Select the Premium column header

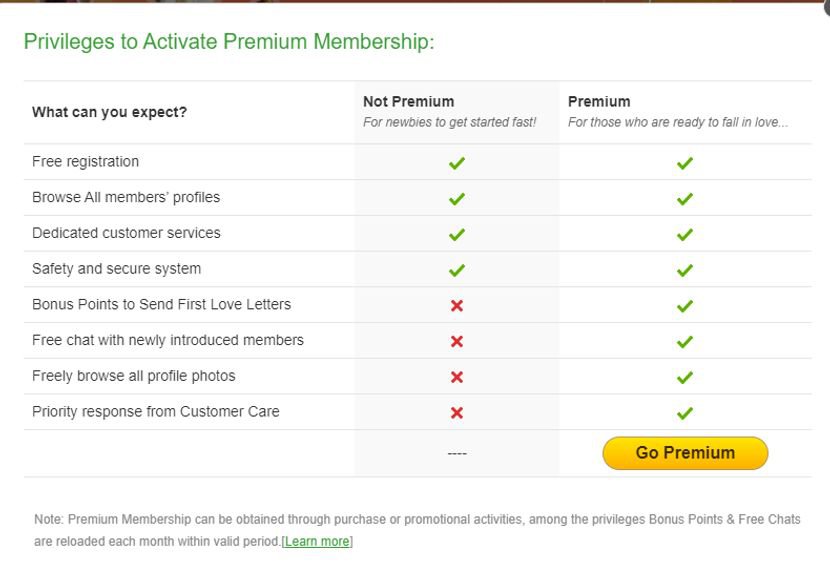coord(599,102)
